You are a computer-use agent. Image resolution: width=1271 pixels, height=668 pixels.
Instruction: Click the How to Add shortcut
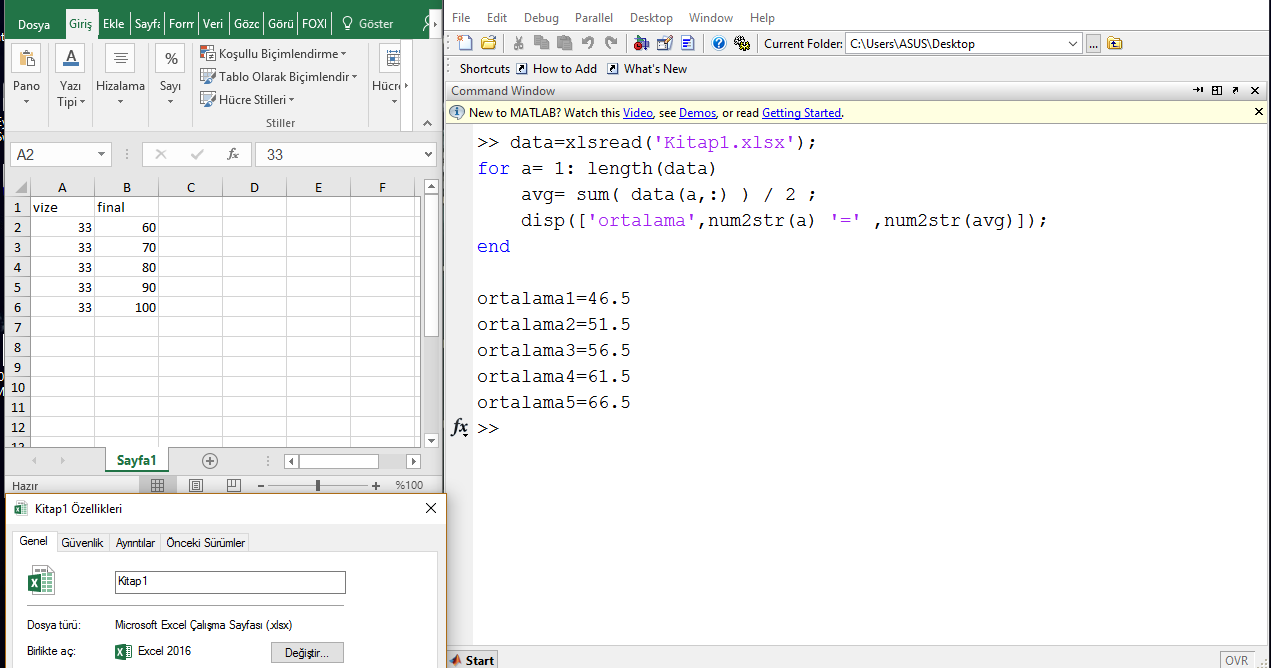pyautogui.click(x=557, y=69)
